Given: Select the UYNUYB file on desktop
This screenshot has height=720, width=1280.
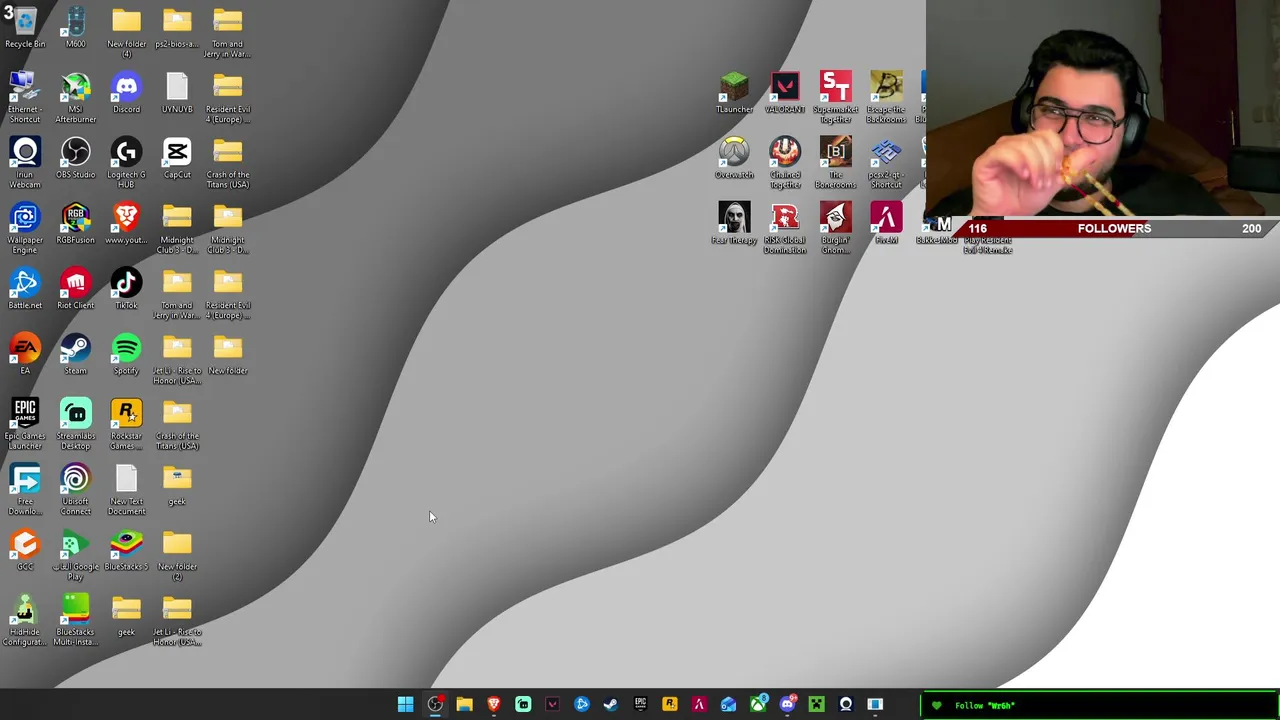Looking at the screenshot, I should (x=177, y=92).
